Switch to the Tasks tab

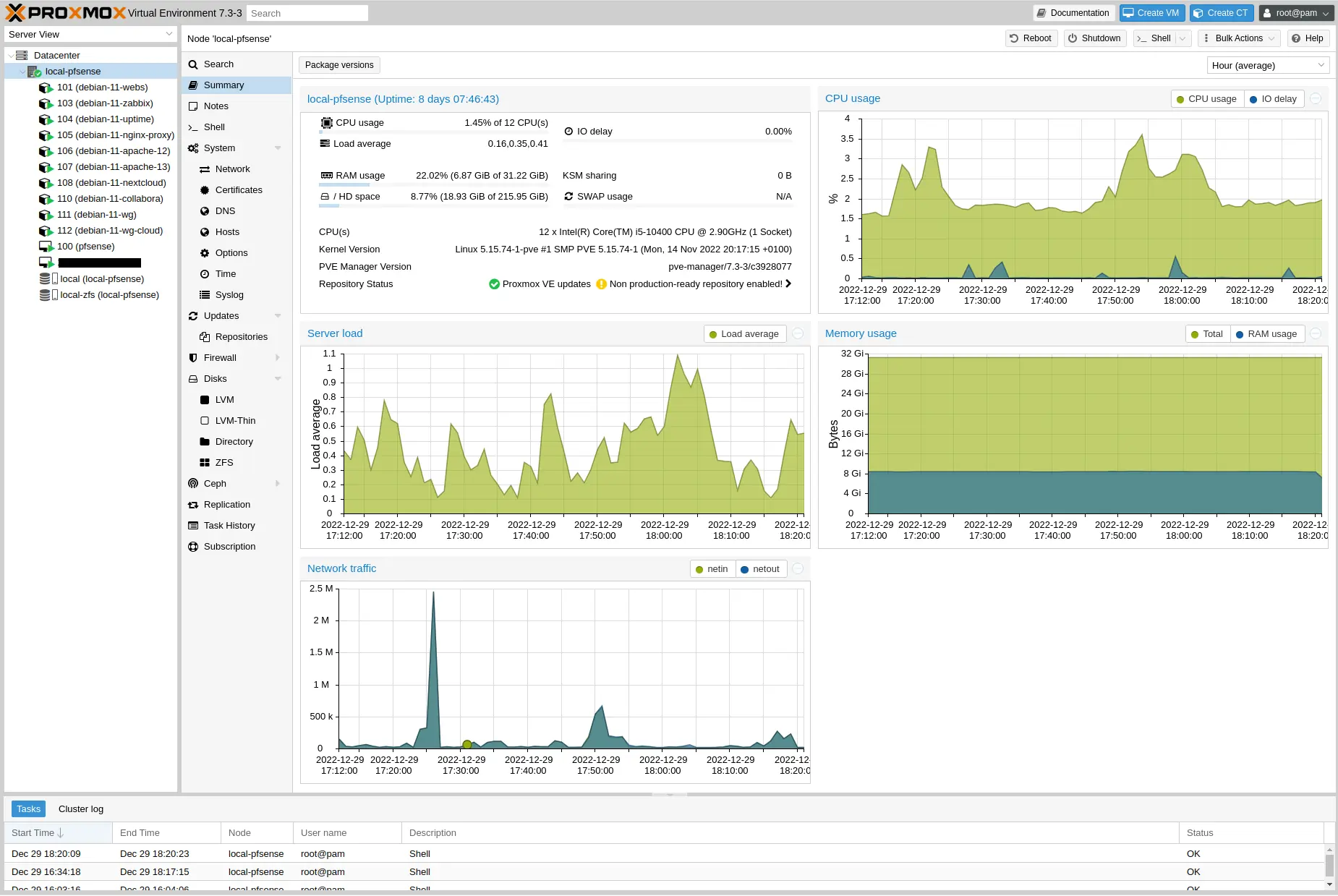click(28, 809)
